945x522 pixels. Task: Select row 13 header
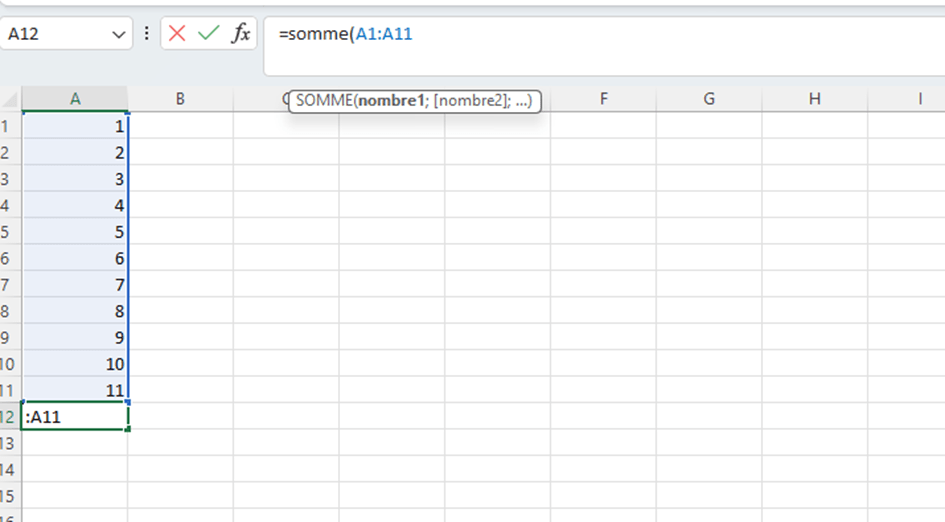click(10, 443)
